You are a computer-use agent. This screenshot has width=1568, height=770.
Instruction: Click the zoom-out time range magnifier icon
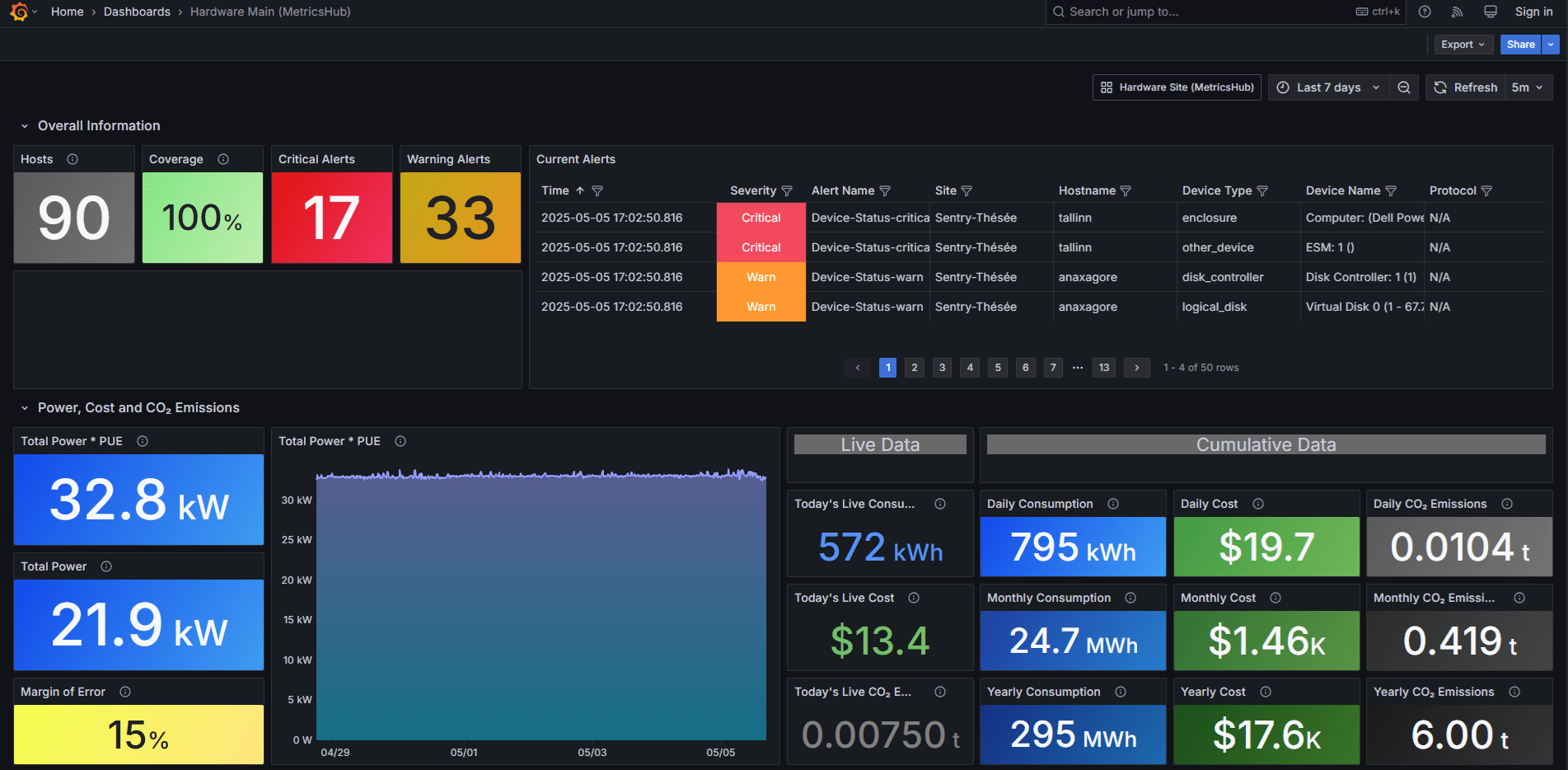(x=1404, y=87)
